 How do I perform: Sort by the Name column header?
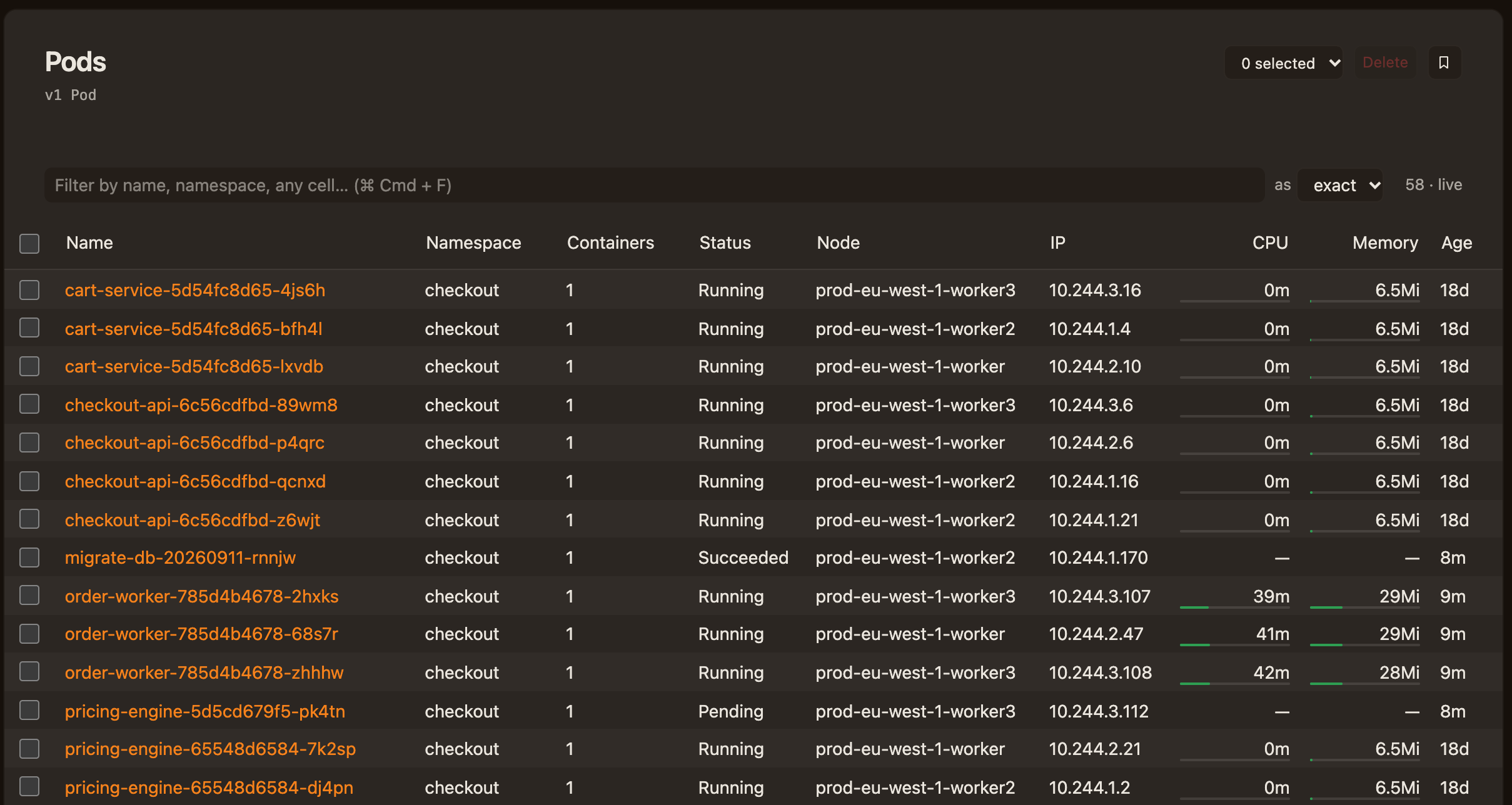click(89, 242)
